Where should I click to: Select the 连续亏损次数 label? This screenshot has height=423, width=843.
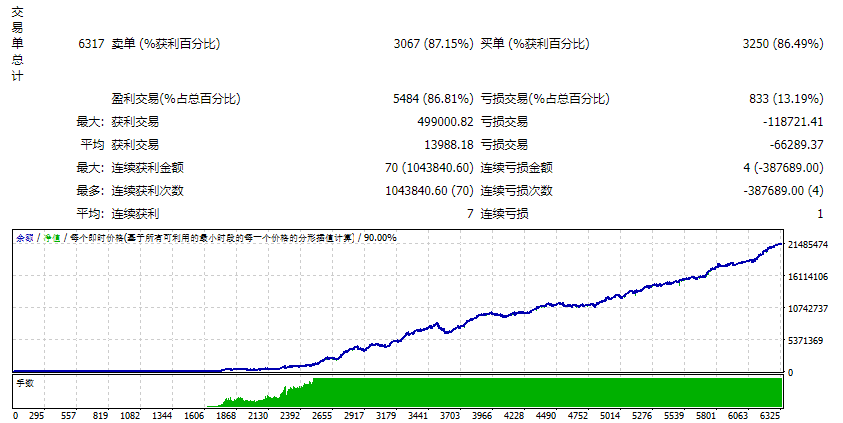516,191
